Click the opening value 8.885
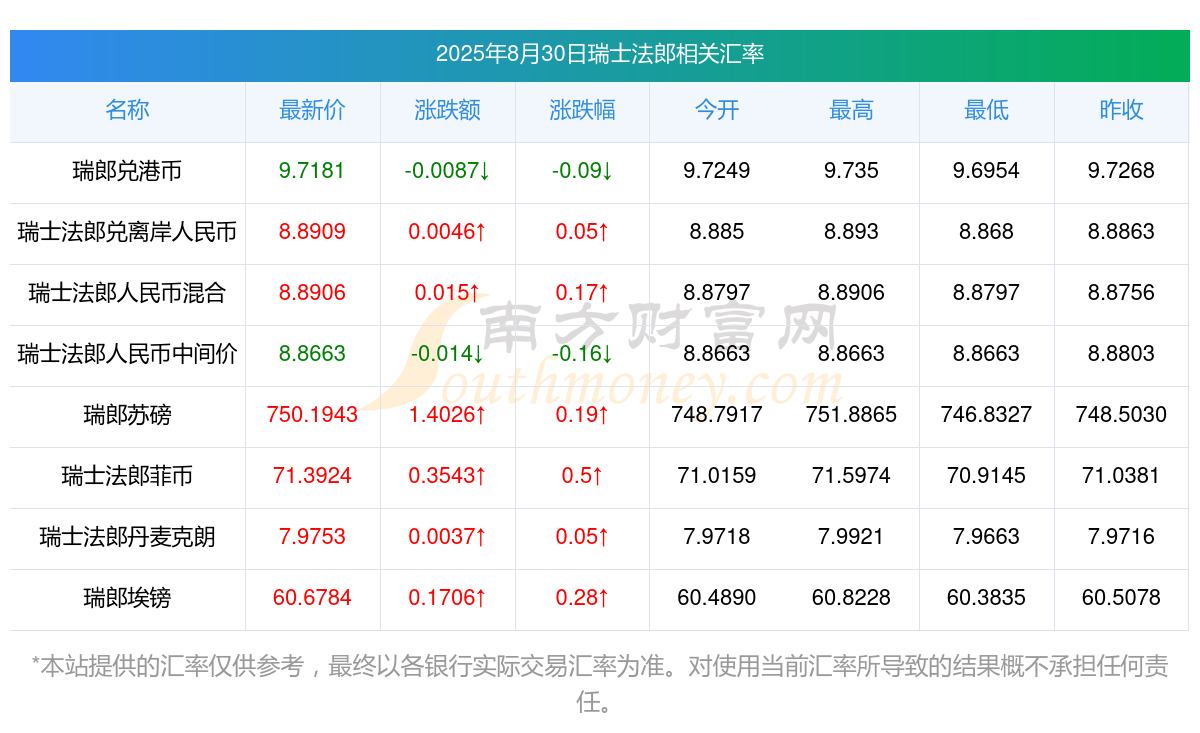The height and width of the screenshot is (733, 1200). 717,232
